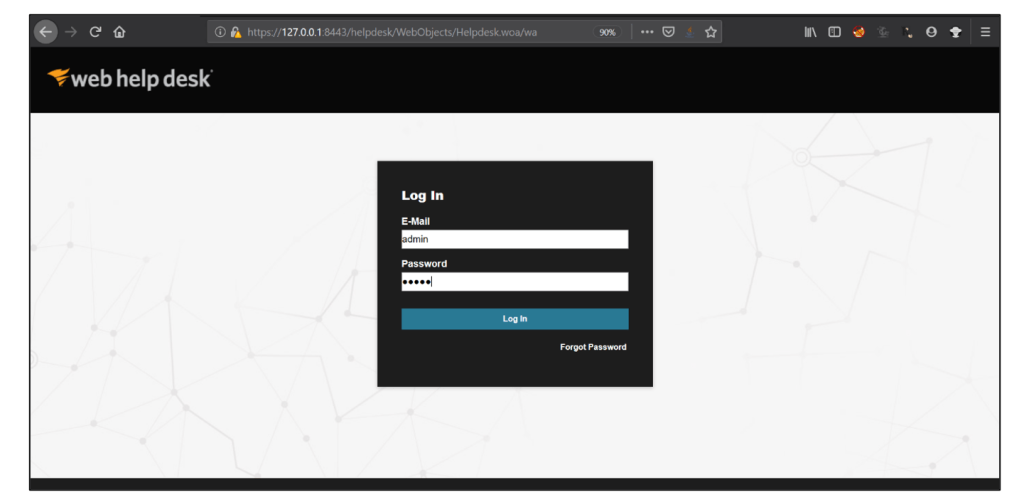1024x502 pixels.
Task: Click the 'Log In' heading text
Action: coord(423,195)
